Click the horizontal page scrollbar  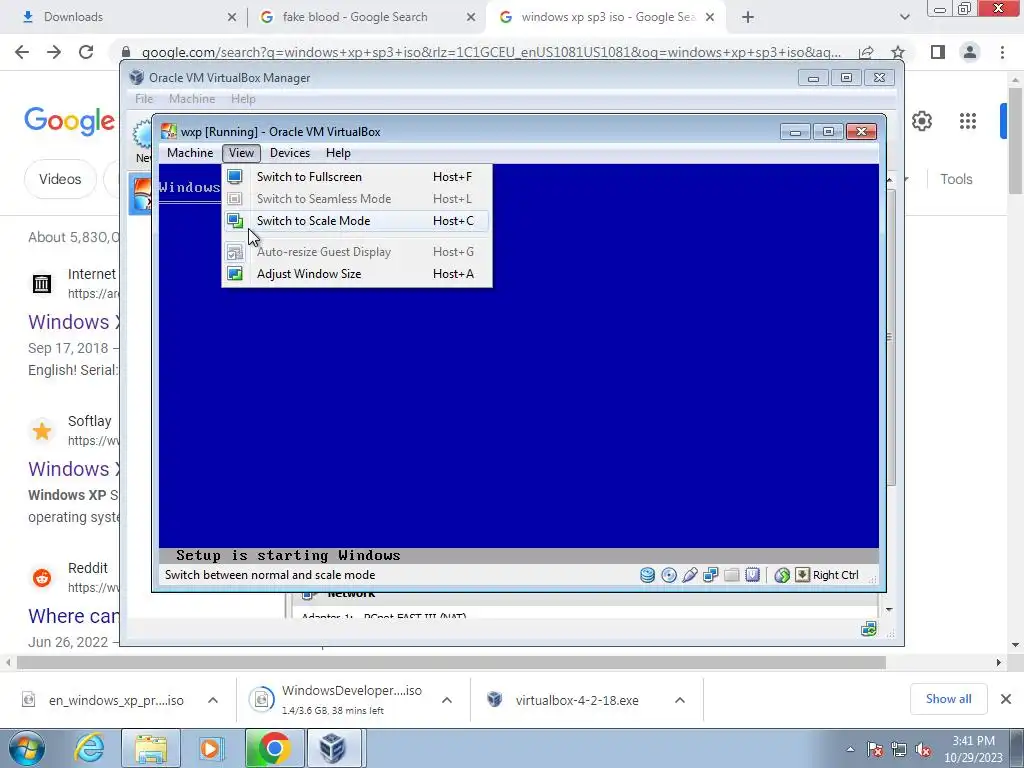(451, 662)
